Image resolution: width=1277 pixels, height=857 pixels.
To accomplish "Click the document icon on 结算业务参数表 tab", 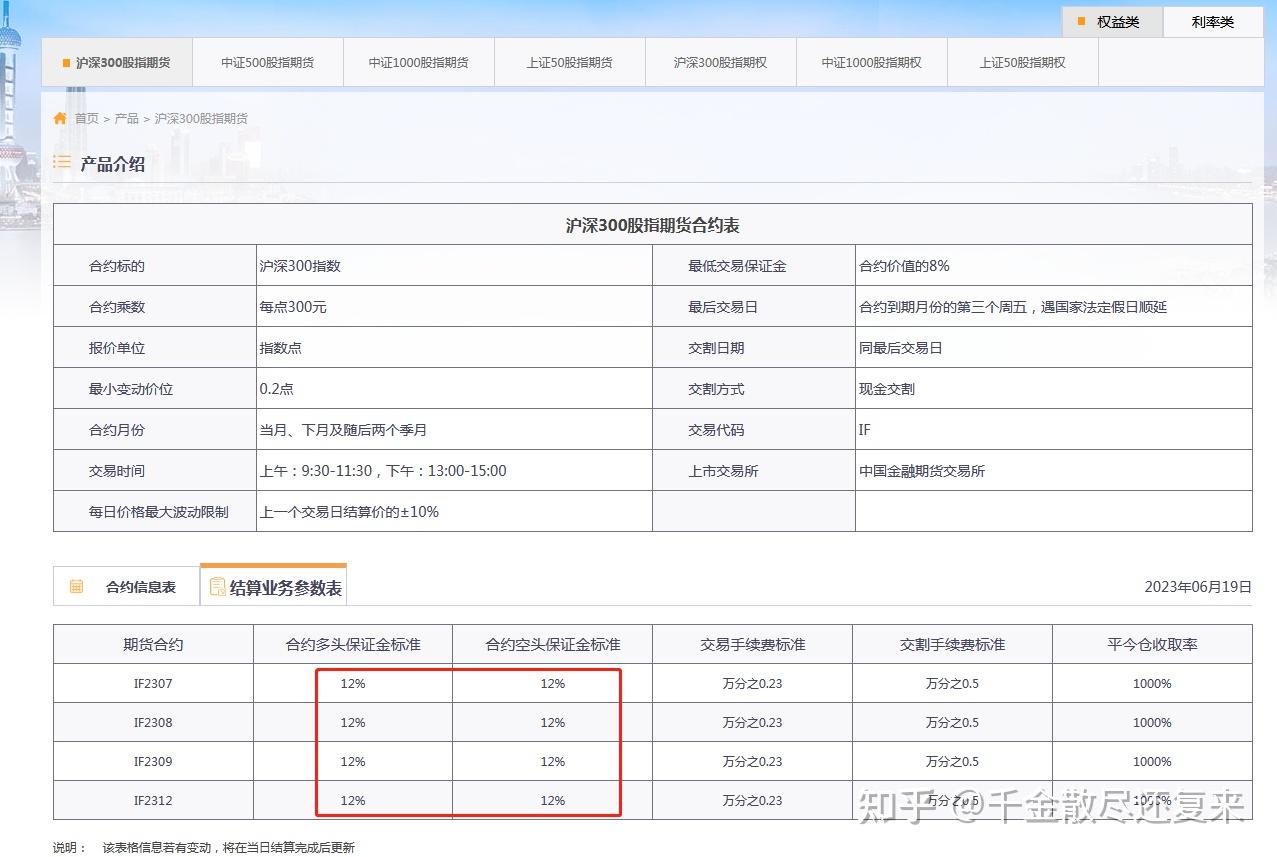I will coord(217,586).
